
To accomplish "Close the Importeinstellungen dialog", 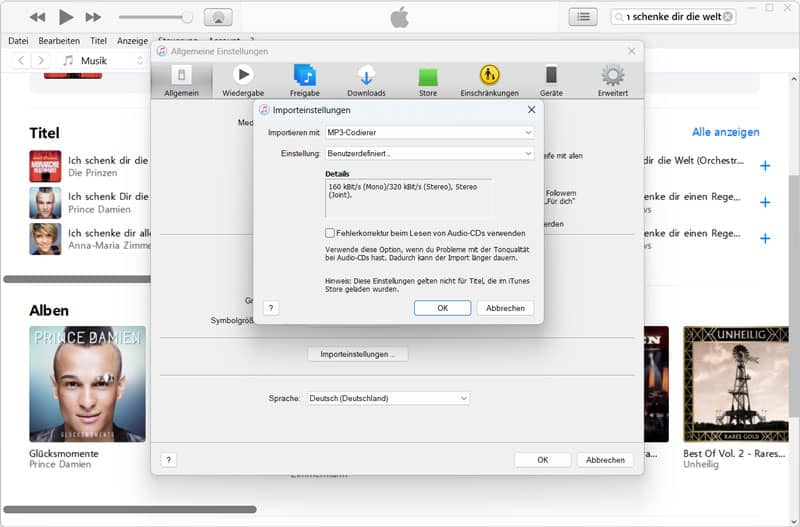I will pos(532,110).
